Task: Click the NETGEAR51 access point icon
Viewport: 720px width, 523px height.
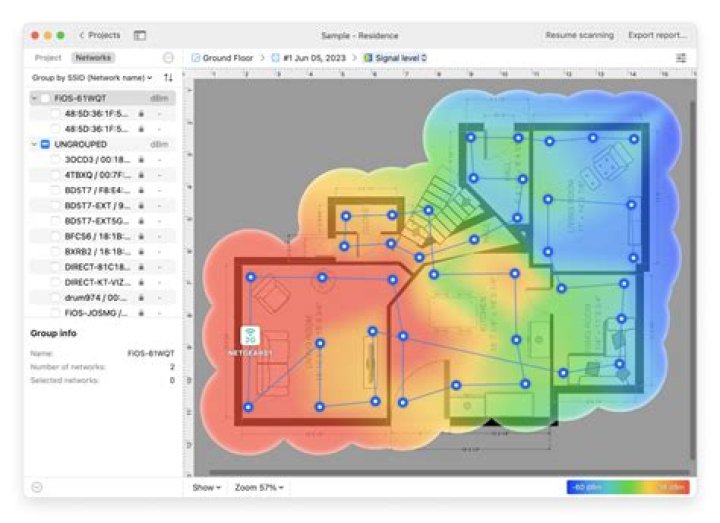Action: pyautogui.click(x=249, y=338)
